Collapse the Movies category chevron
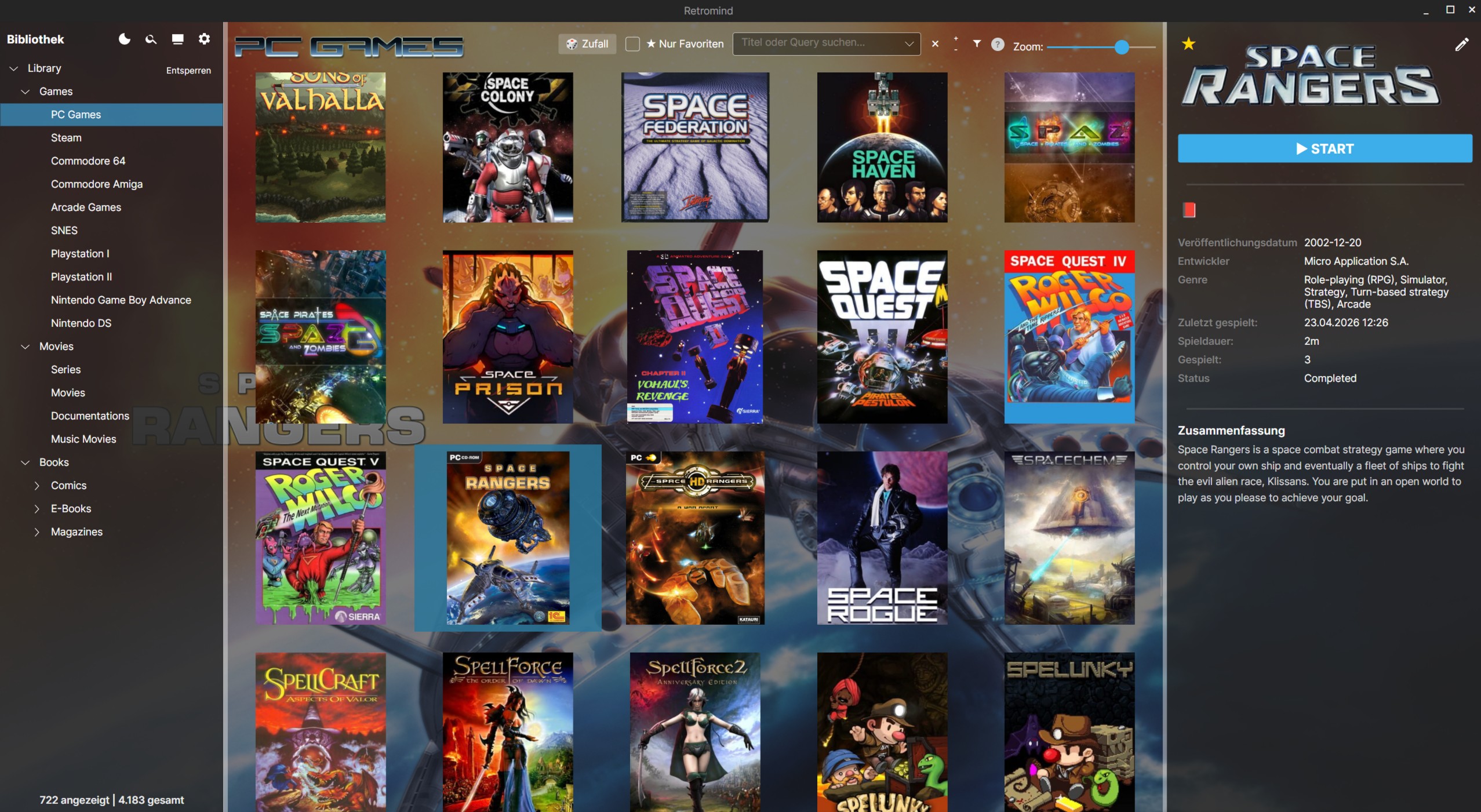The width and height of the screenshot is (1481, 812). pyautogui.click(x=26, y=347)
